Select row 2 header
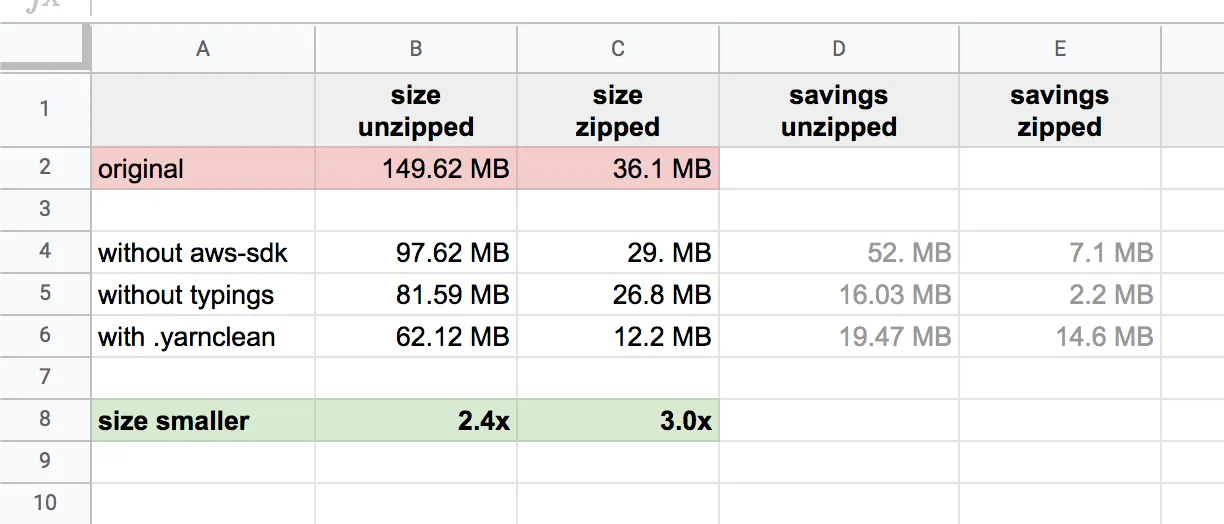Image resolution: width=1224 pixels, height=524 pixels. (x=45, y=168)
